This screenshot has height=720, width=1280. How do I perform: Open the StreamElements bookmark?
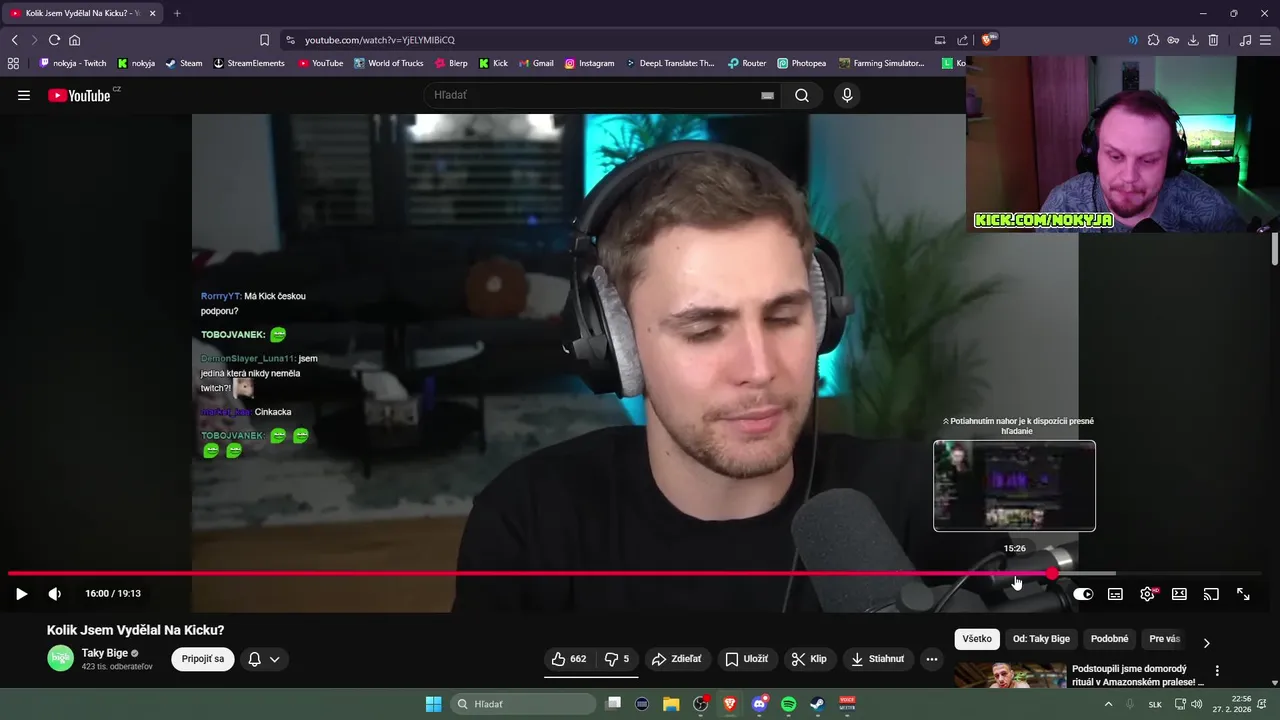pos(249,63)
